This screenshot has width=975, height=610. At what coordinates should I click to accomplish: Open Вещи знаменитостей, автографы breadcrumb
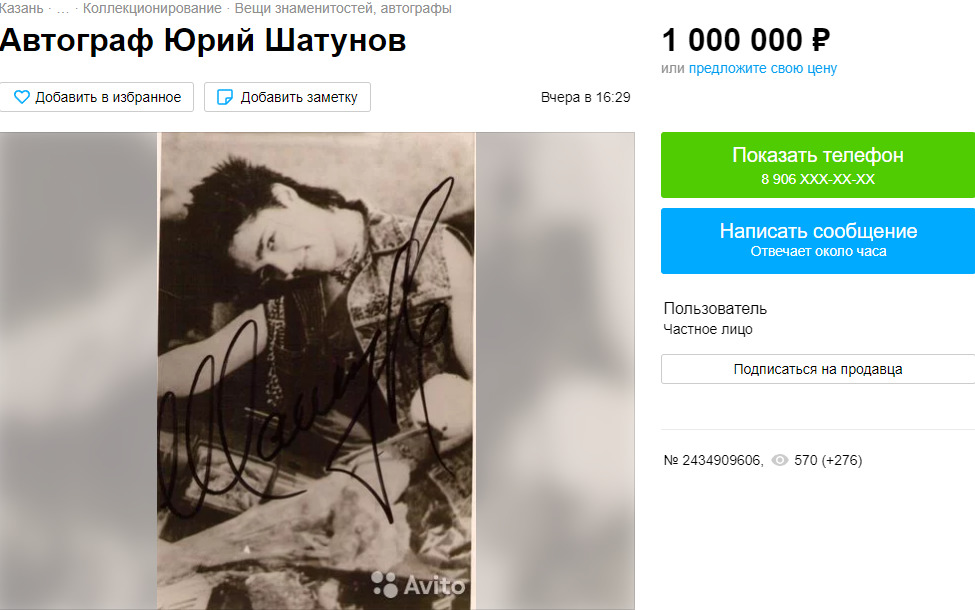point(343,9)
